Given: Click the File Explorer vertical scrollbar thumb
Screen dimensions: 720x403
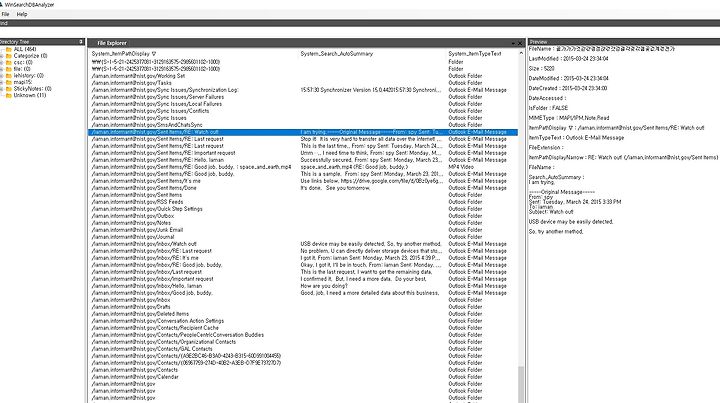Looking at the screenshot, I should click(521, 385).
